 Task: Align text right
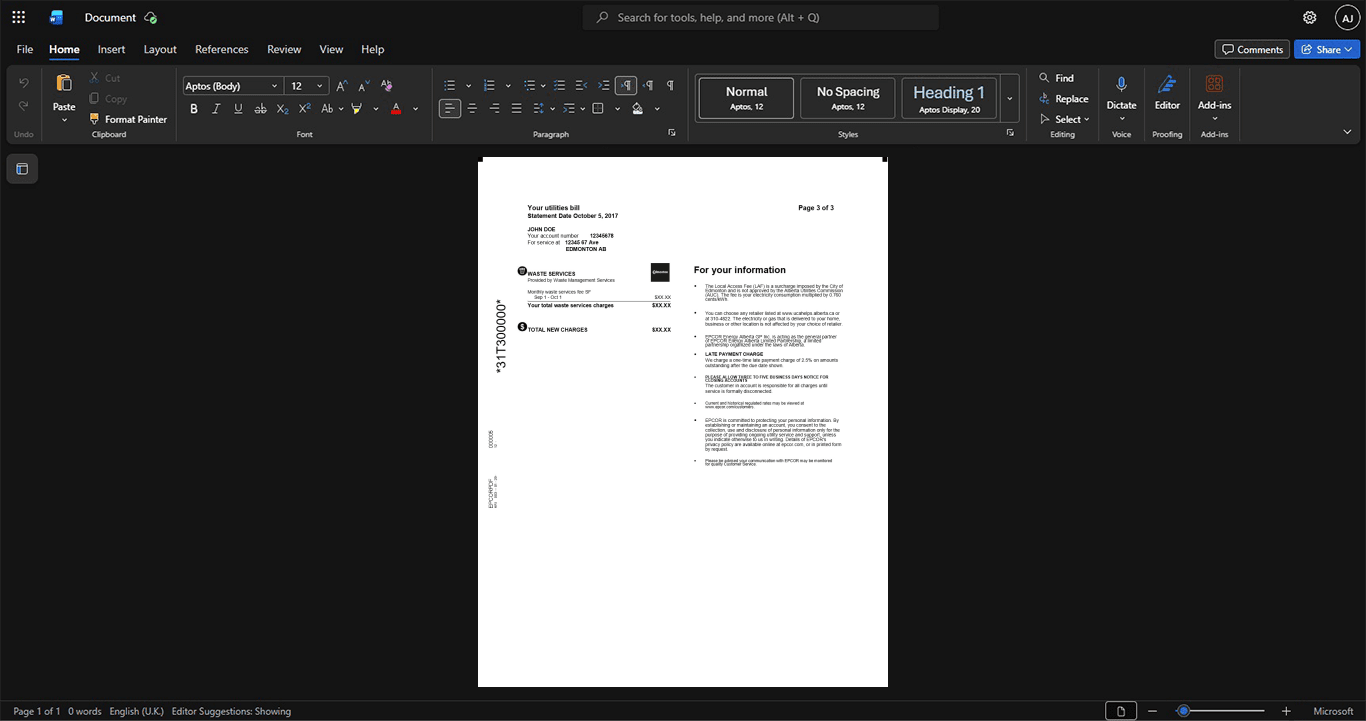(494, 108)
